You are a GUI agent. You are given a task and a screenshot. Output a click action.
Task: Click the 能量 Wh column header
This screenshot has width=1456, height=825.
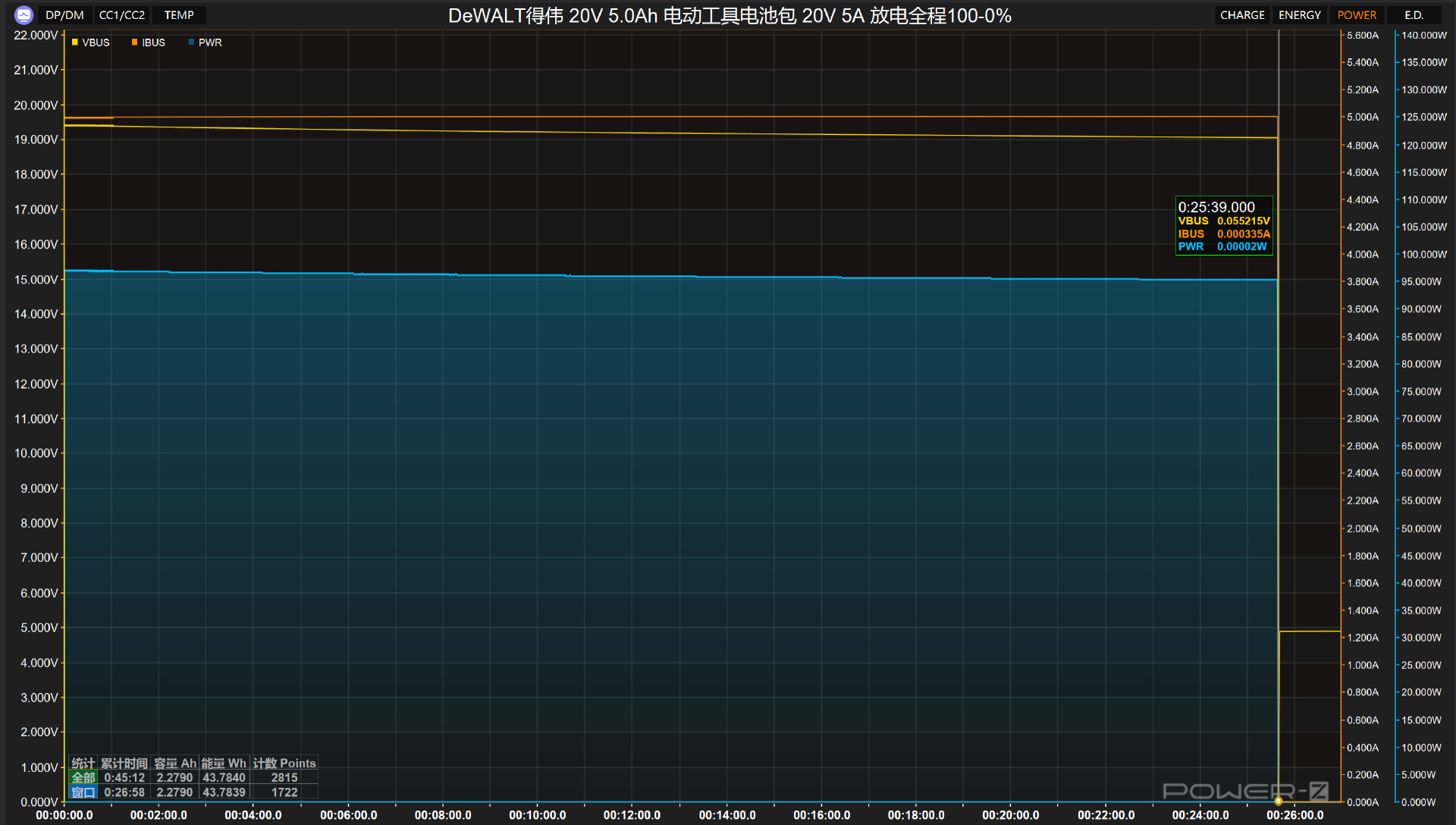[x=224, y=763]
